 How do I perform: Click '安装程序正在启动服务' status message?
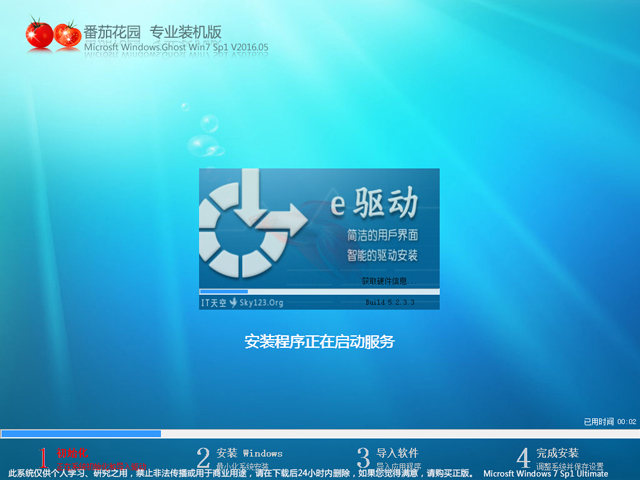click(x=320, y=342)
